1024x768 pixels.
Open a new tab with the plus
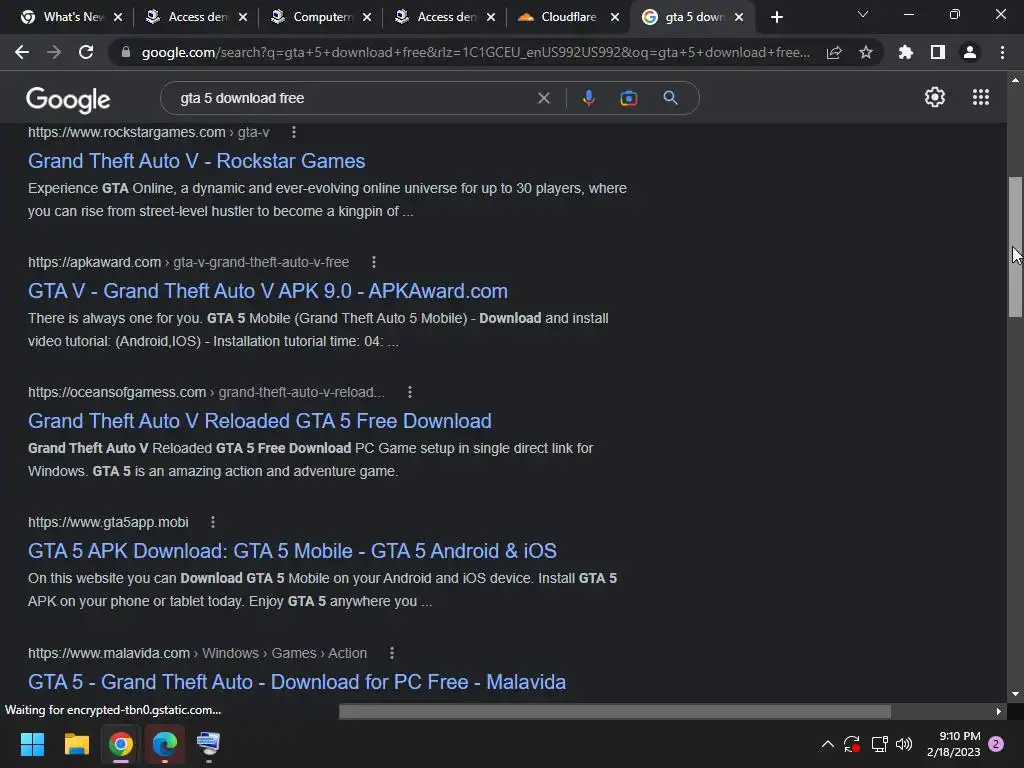(x=776, y=17)
